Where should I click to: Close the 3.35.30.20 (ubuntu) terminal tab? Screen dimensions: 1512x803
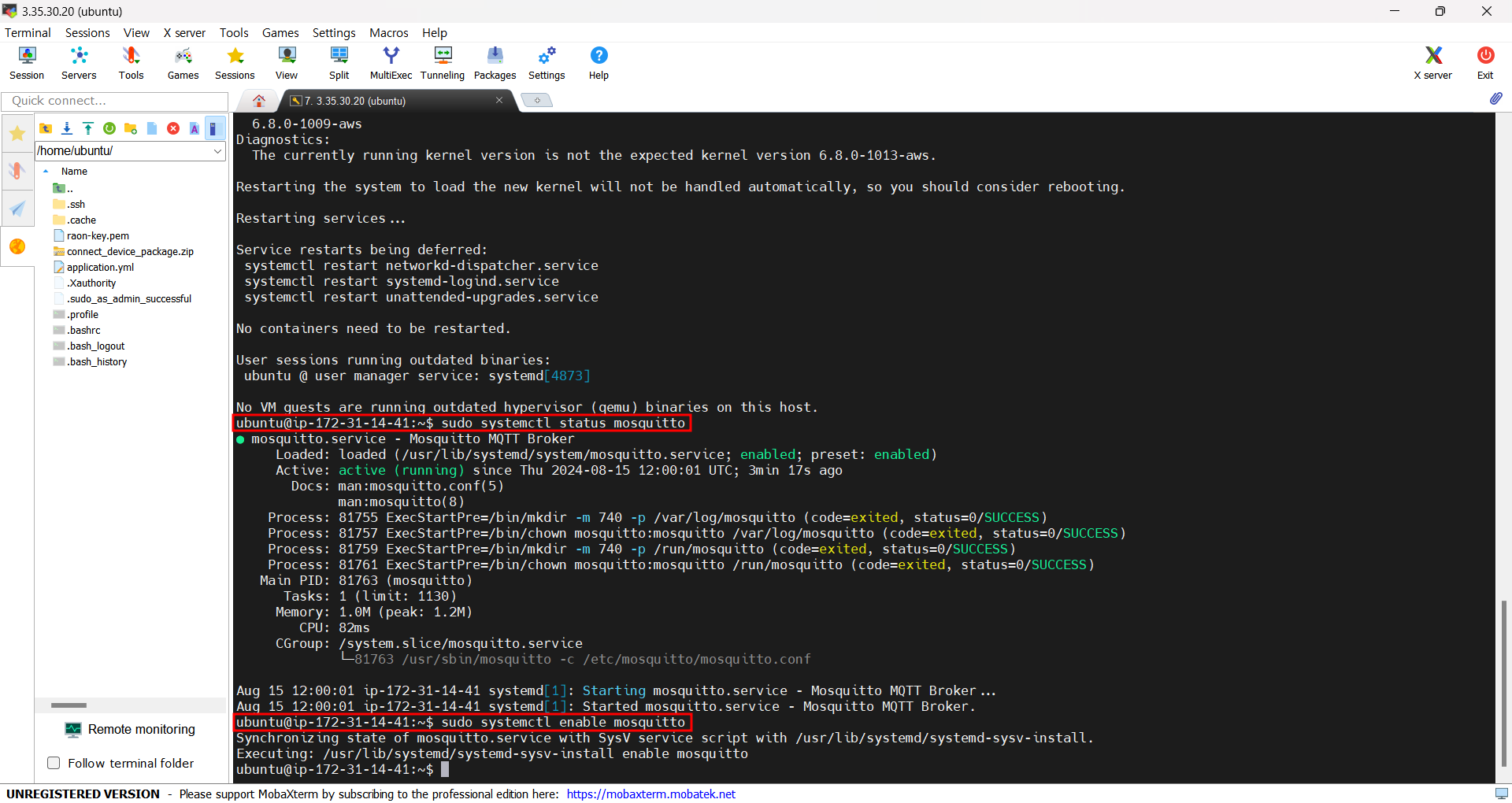coord(498,100)
